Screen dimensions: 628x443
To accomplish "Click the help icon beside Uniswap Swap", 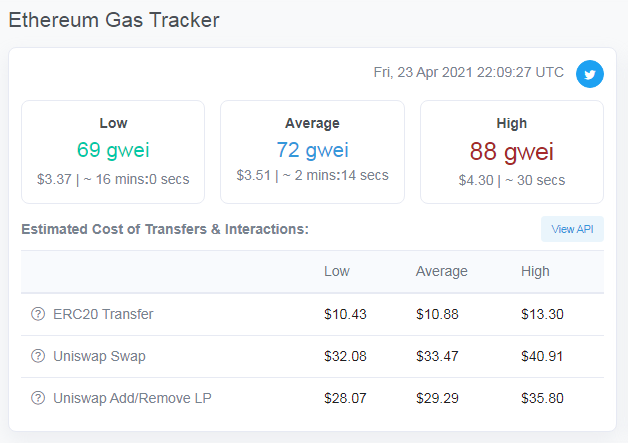I will pyautogui.click(x=38, y=356).
